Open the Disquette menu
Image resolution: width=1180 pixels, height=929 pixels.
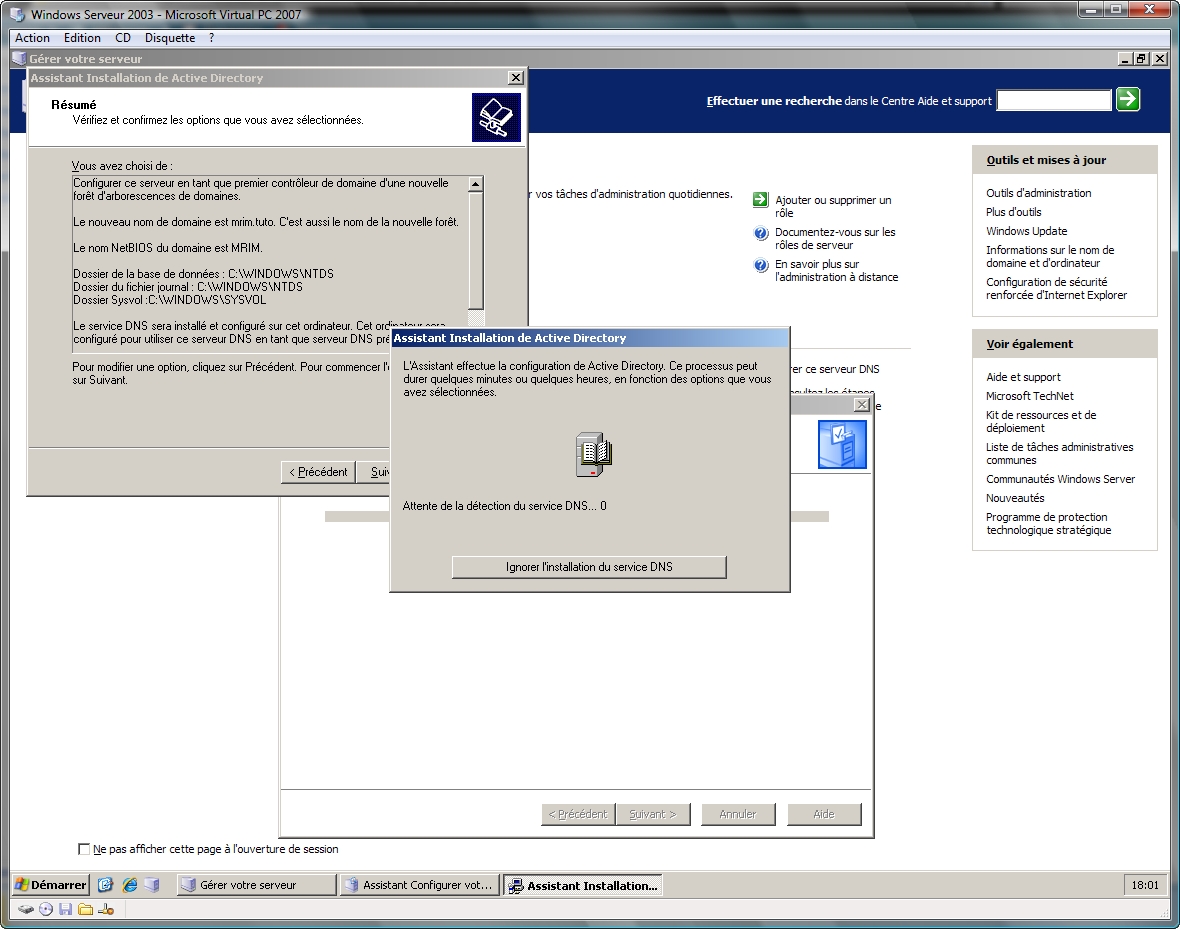click(170, 38)
